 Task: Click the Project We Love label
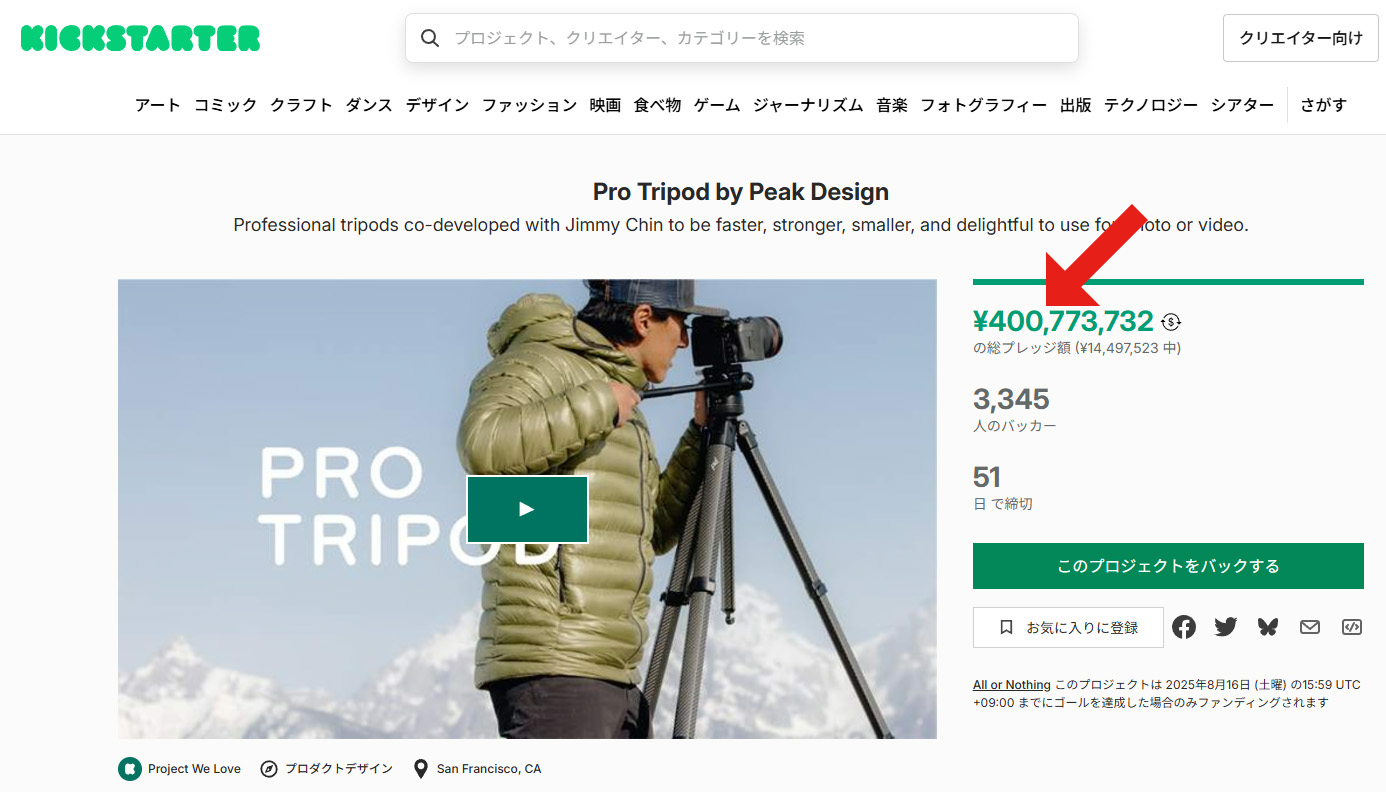pos(194,769)
